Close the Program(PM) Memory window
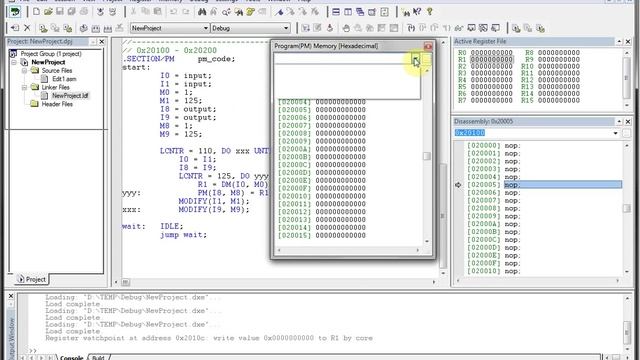Screen dimensions: 640x360 428,46
